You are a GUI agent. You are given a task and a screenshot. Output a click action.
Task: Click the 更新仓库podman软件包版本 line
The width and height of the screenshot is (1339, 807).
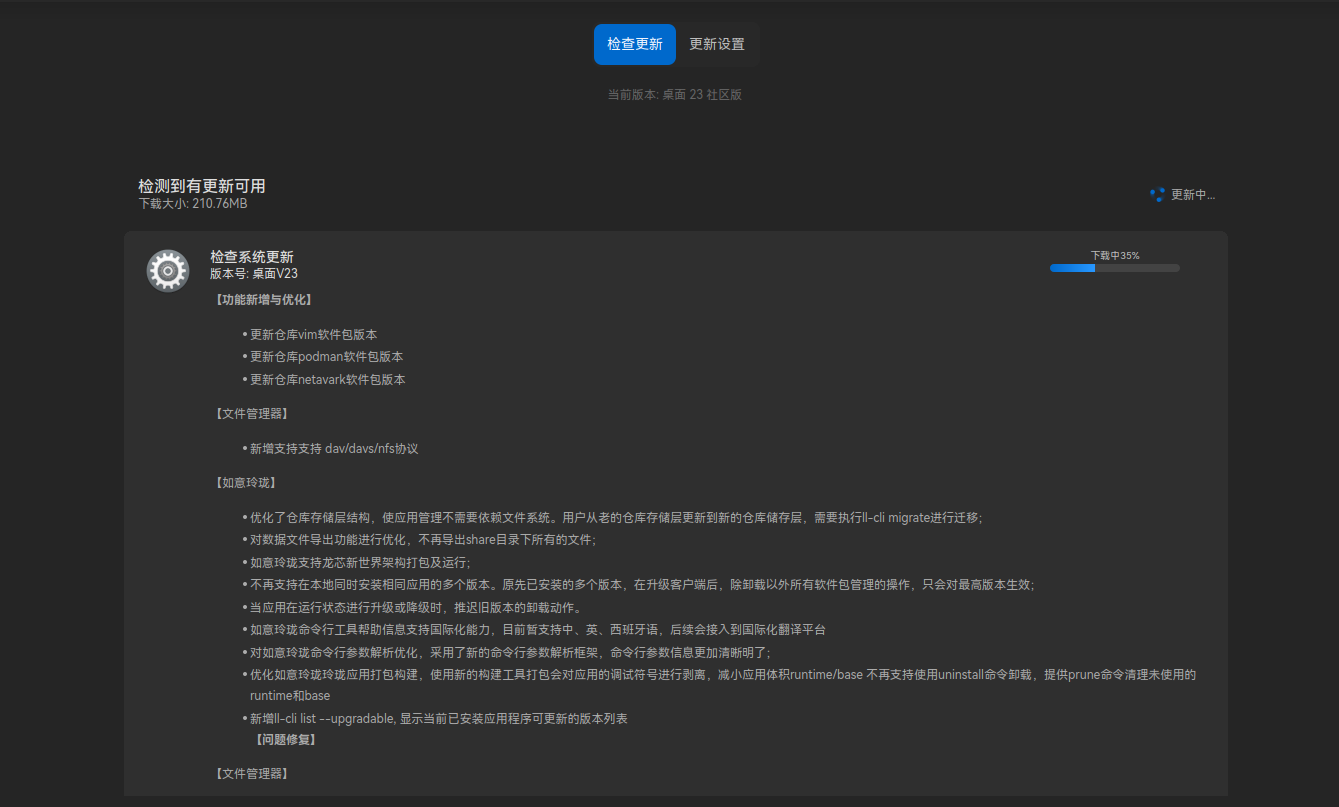[327, 357]
